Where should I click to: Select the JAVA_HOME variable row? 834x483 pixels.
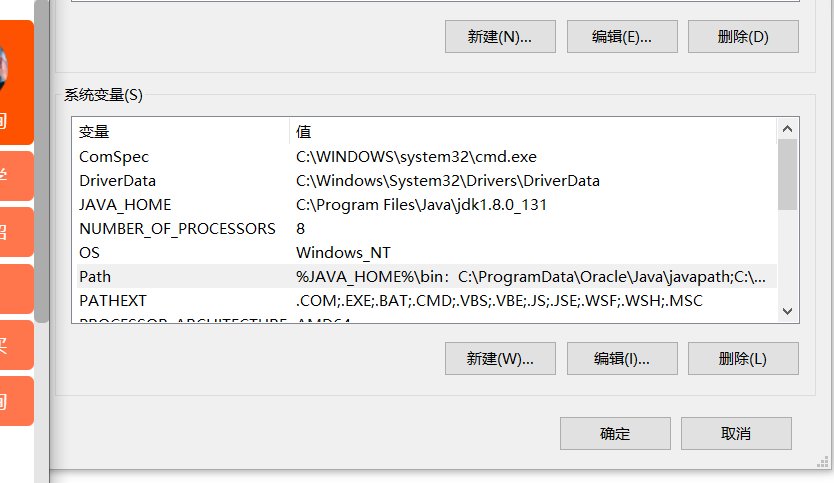pos(427,205)
